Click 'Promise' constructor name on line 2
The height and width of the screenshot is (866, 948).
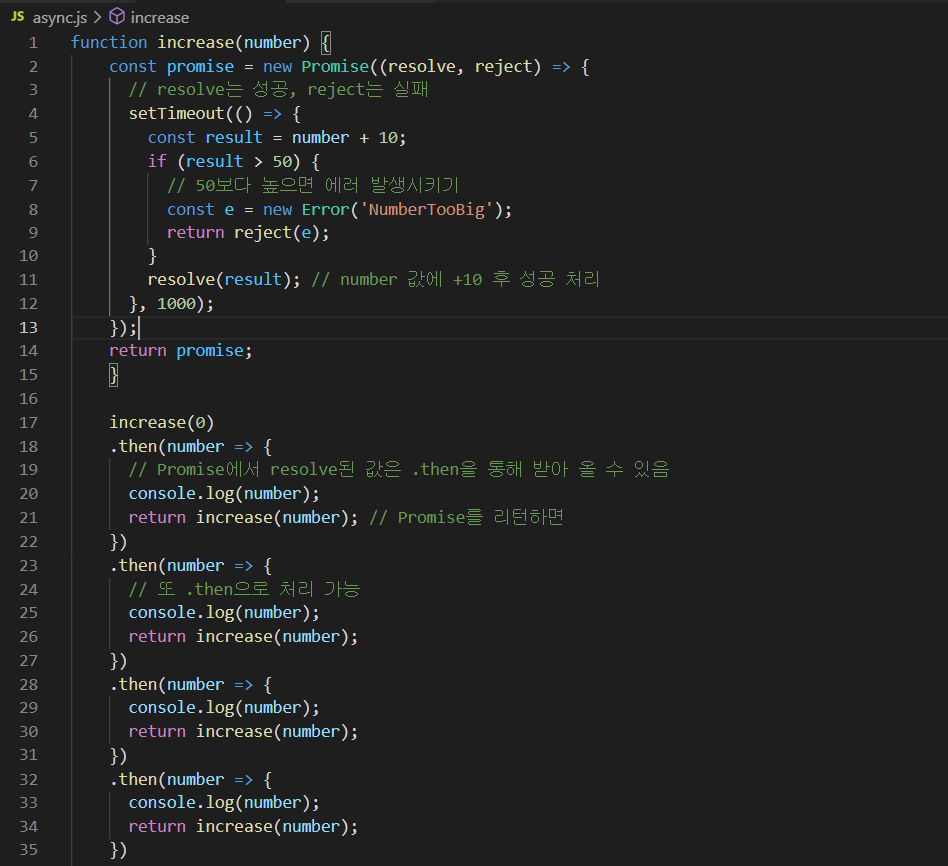click(x=335, y=67)
